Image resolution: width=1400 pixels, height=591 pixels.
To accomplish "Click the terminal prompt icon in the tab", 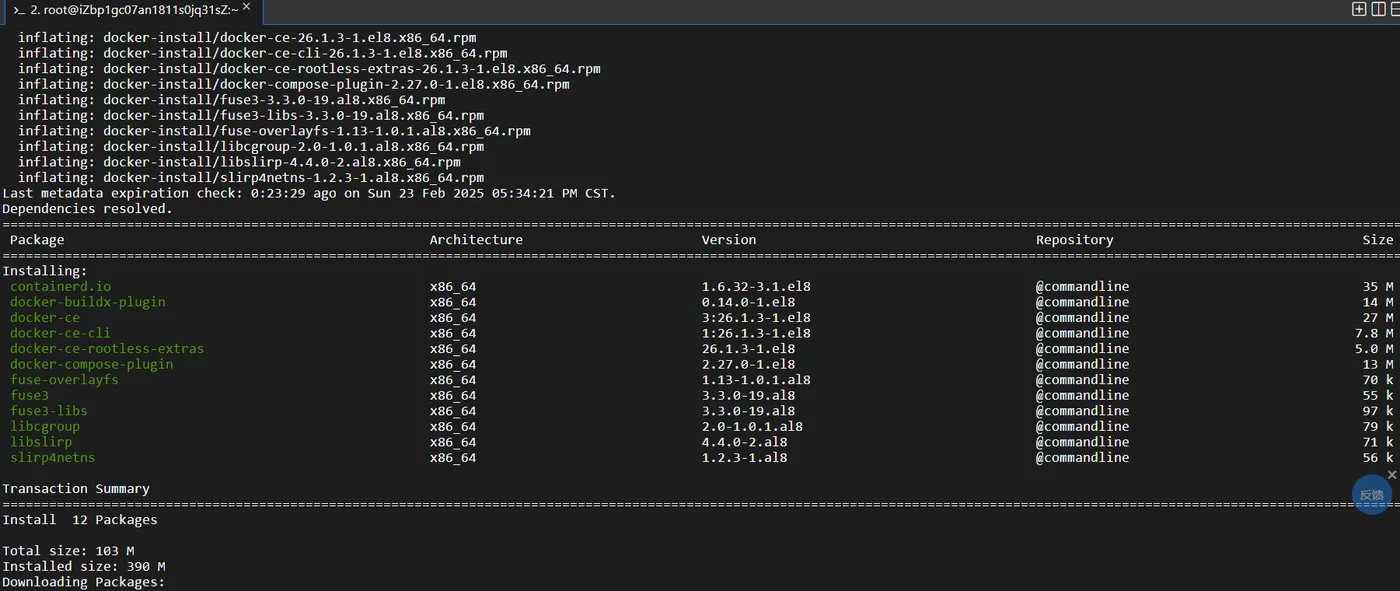I will (19, 9).
